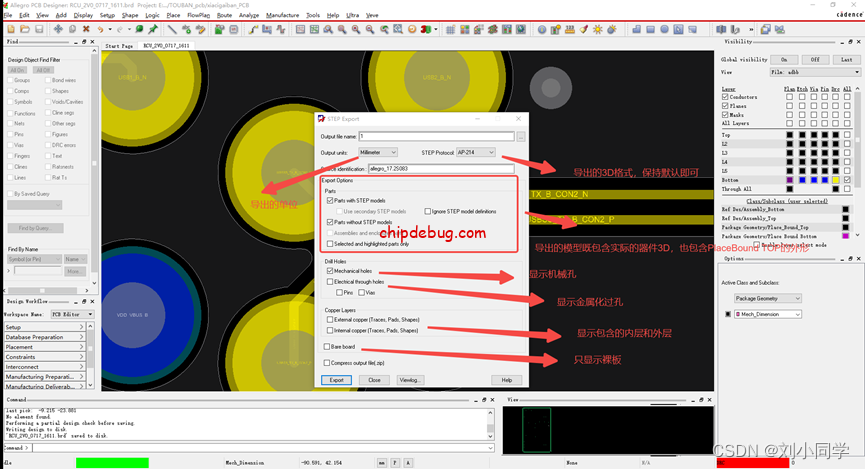This screenshot has width=865, height=469.
Task: Click the Save icon in the toolbar
Action: click(x=36, y=29)
